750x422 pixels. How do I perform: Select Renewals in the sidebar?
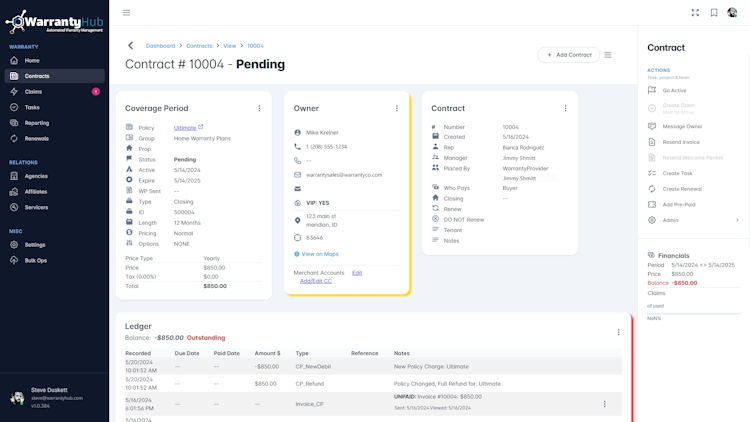(x=37, y=139)
